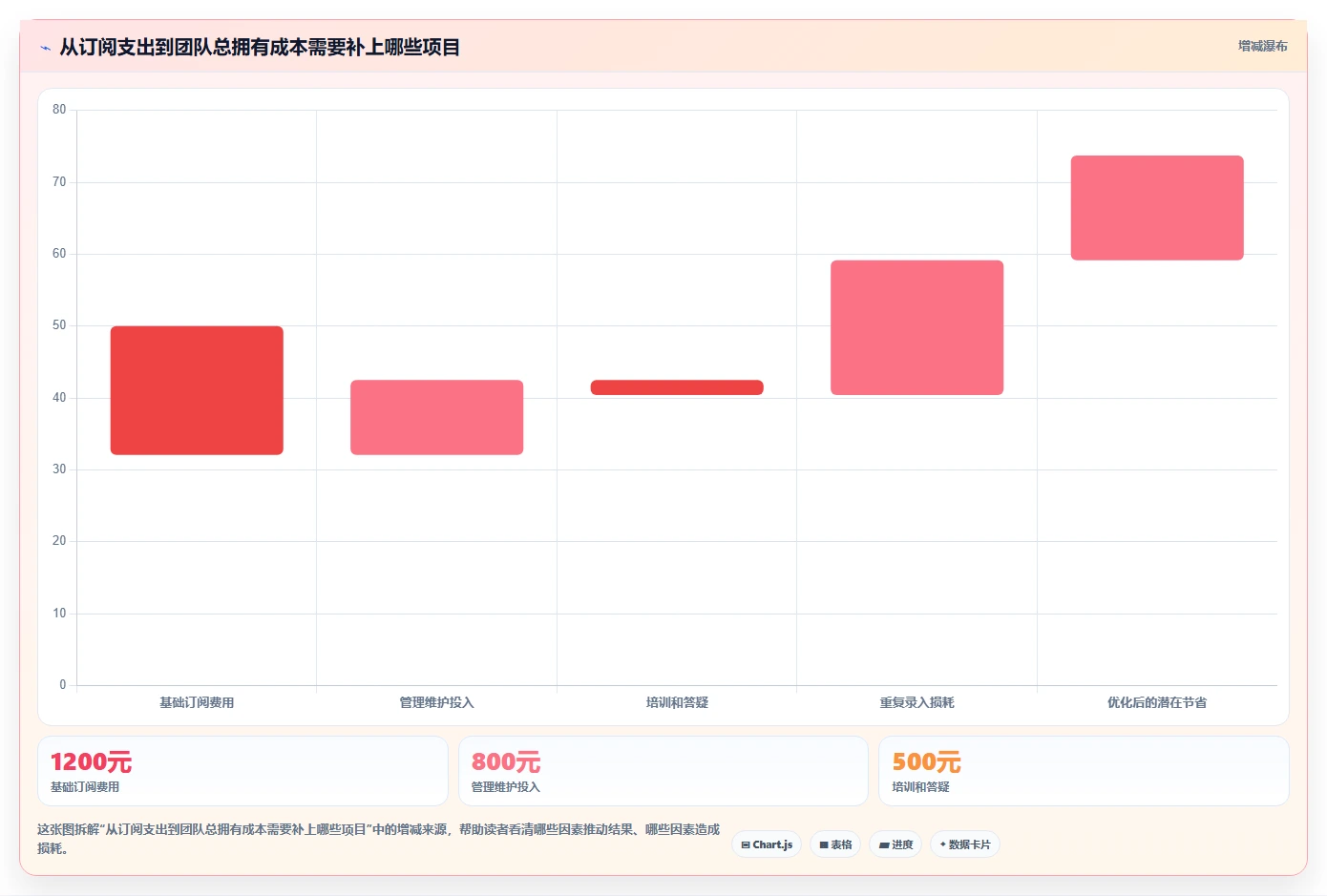Click the y-axis value 0

tap(63, 685)
